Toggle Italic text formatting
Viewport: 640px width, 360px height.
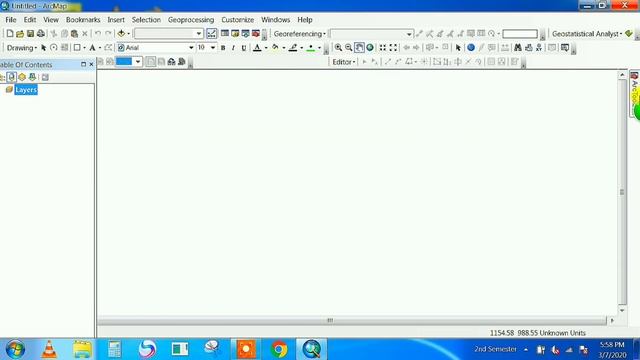point(233,48)
